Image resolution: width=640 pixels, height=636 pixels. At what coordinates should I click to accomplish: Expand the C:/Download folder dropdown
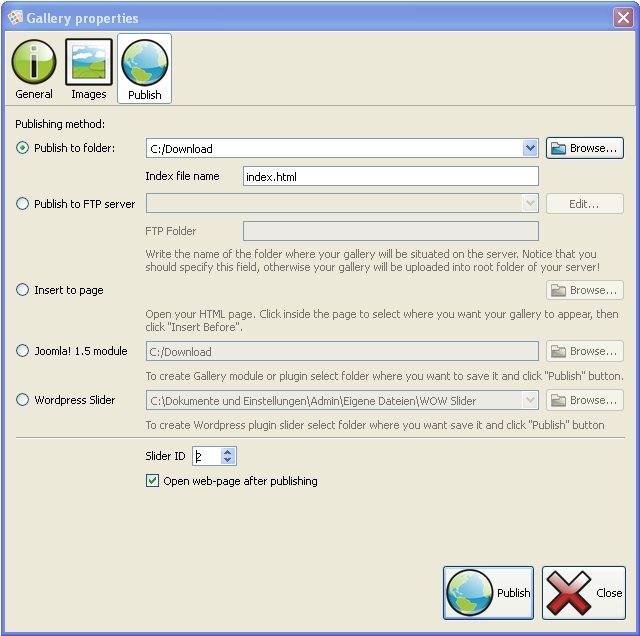(x=530, y=149)
